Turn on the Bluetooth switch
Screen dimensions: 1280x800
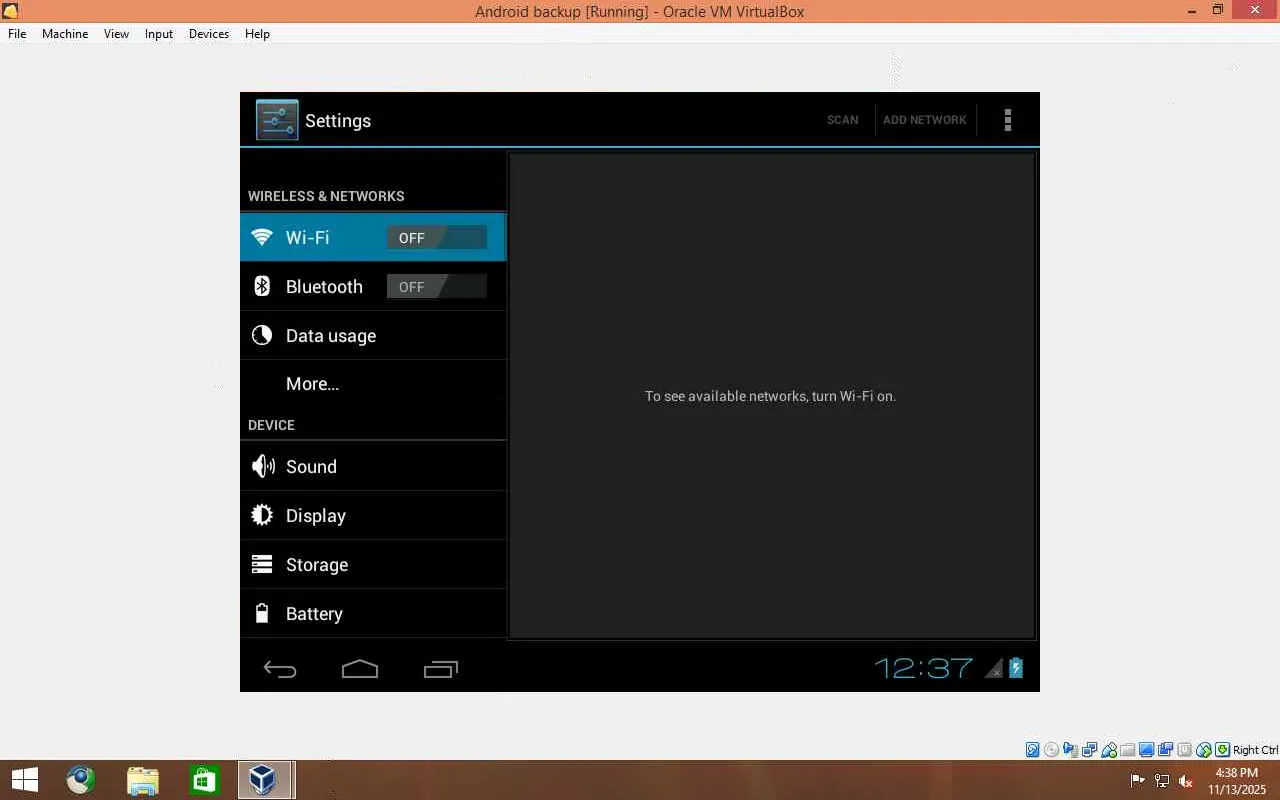point(437,286)
